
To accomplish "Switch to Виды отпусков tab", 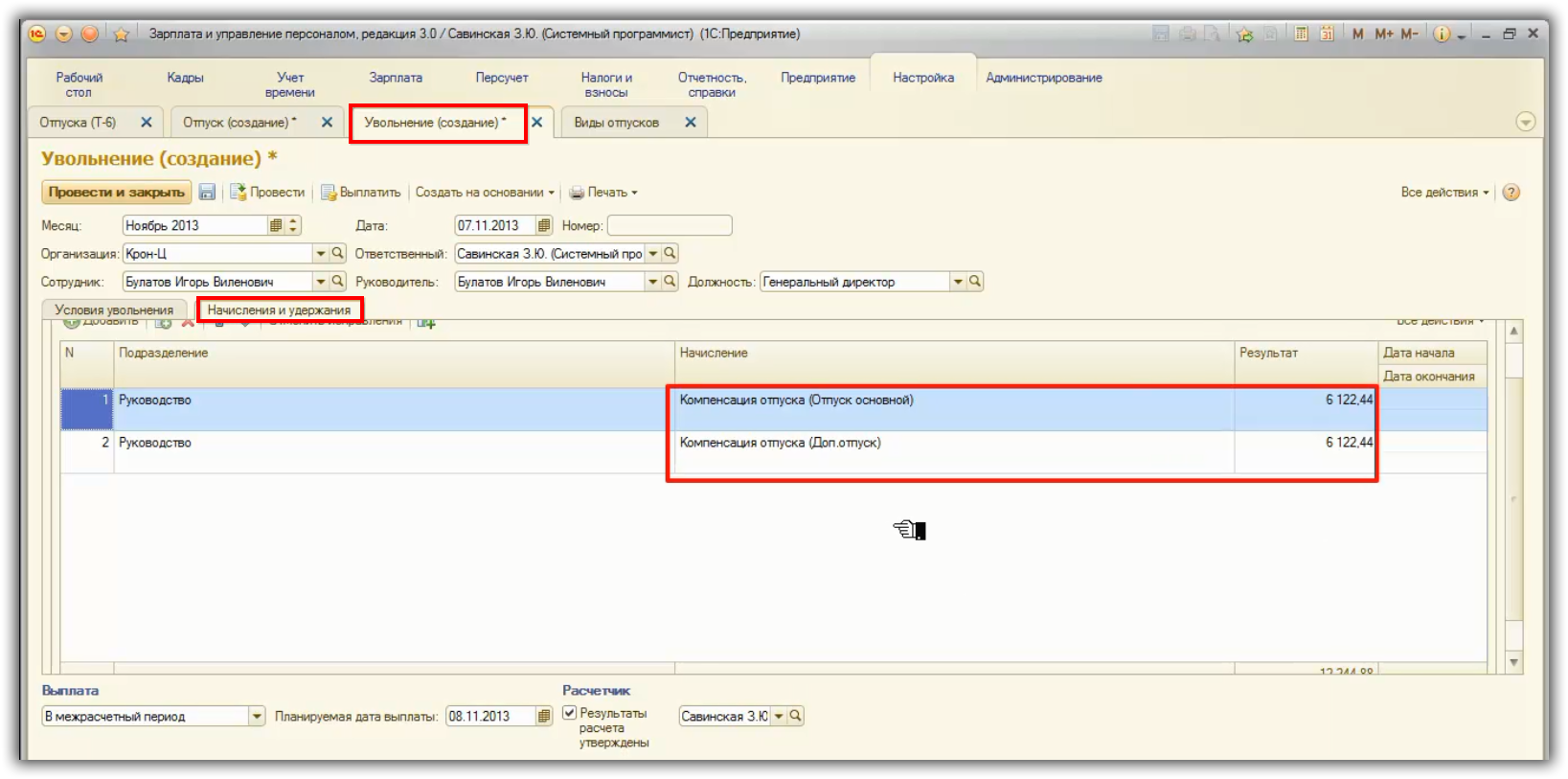I will [x=617, y=123].
